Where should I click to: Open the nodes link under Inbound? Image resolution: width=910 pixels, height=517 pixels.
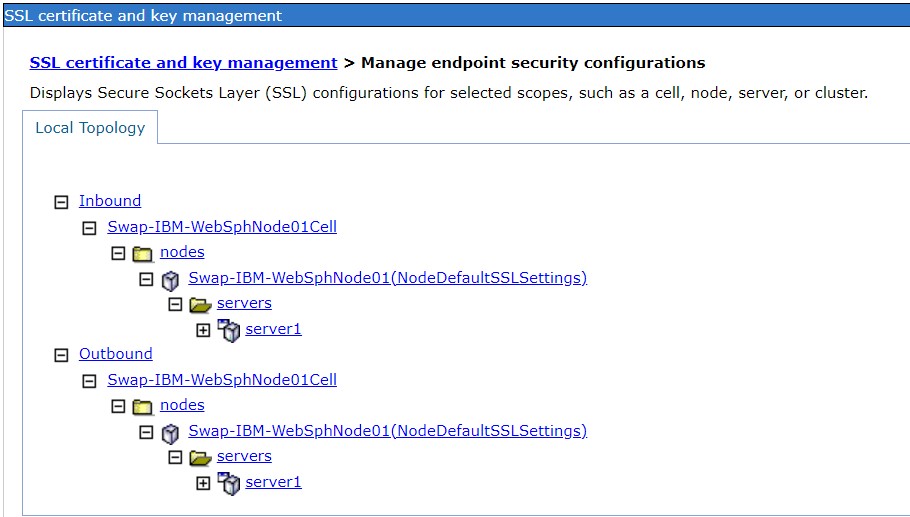point(182,252)
